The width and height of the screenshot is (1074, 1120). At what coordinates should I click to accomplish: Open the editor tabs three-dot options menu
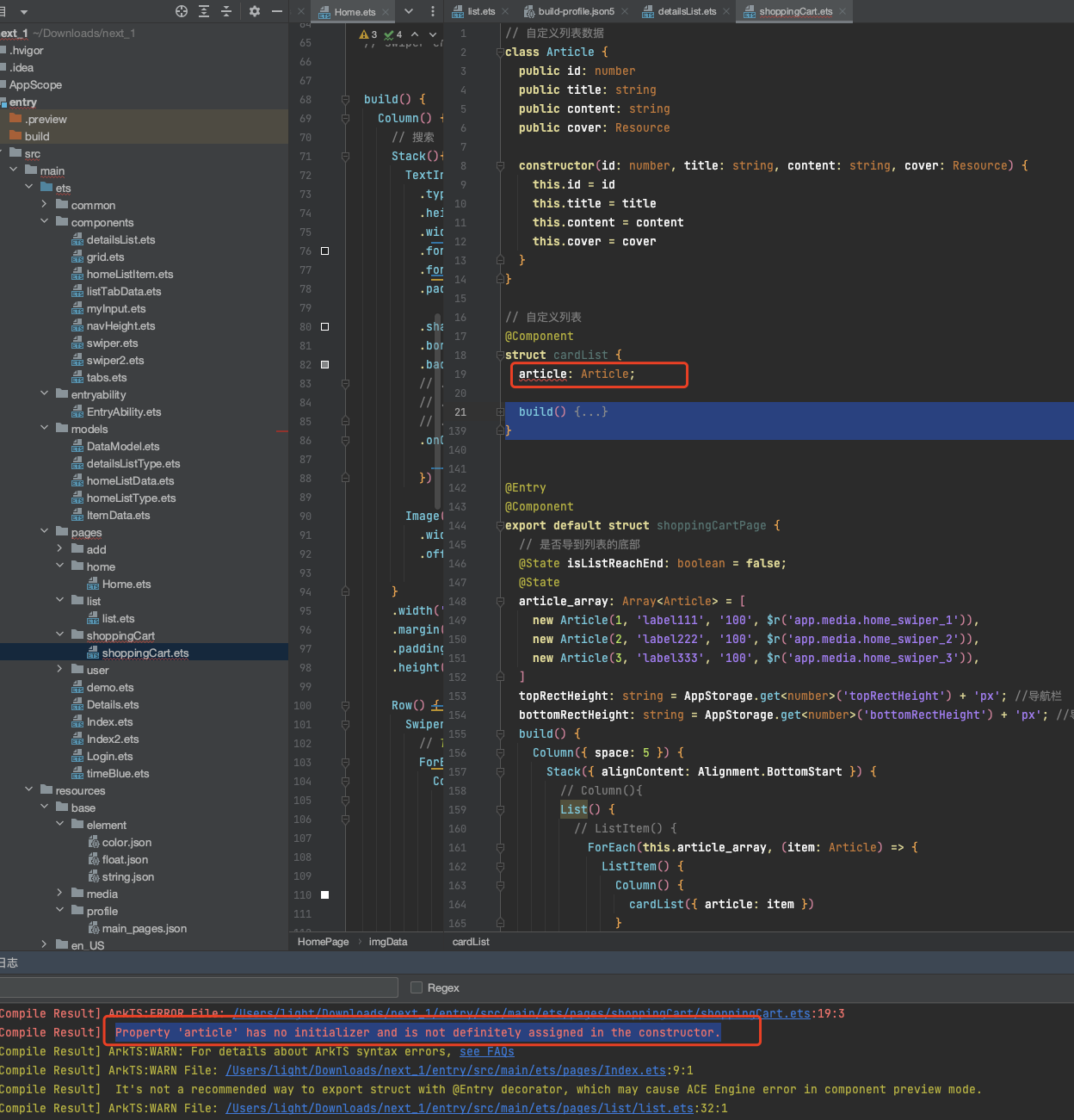[x=432, y=11]
